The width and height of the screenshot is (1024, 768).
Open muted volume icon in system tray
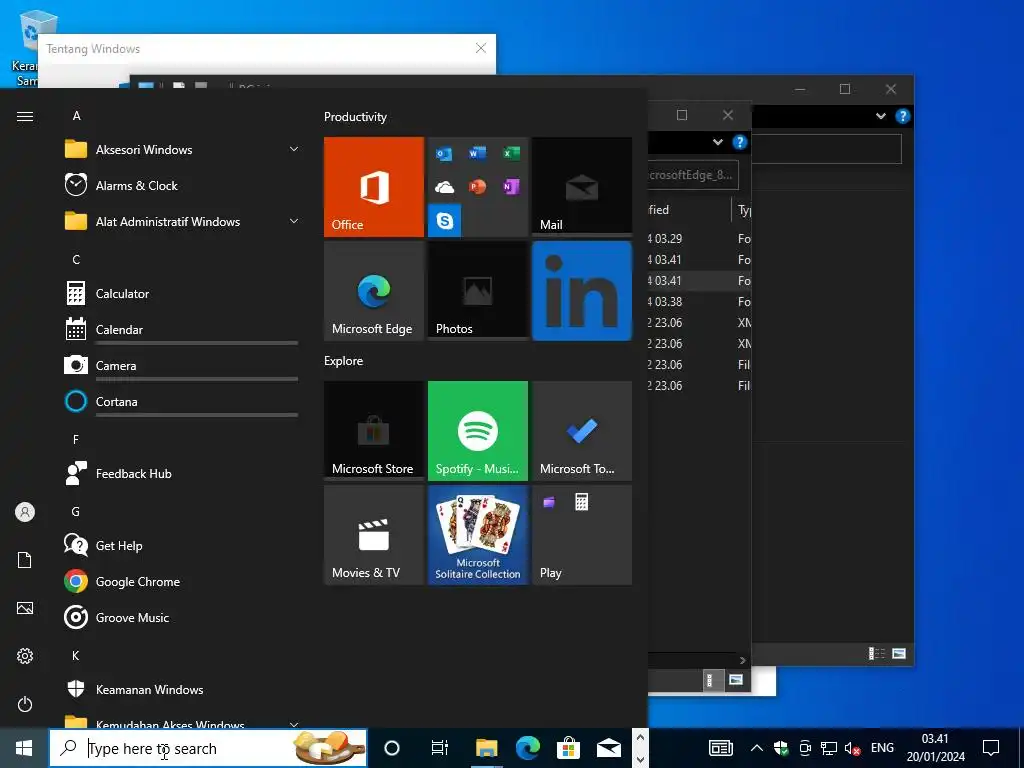point(852,748)
